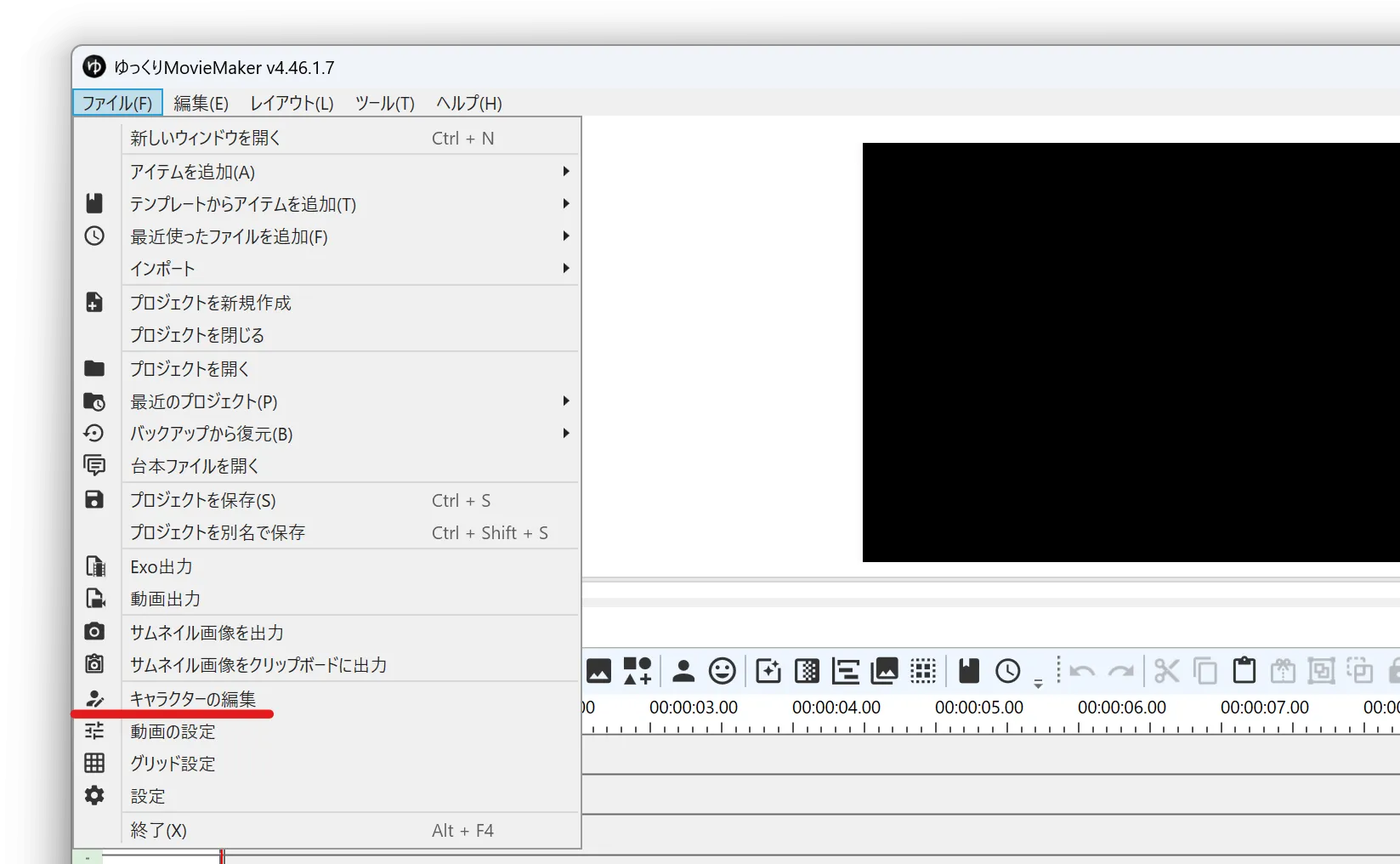Select 動画出力 from the File menu
This screenshot has height=864, width=1400.
coord(327,599)
